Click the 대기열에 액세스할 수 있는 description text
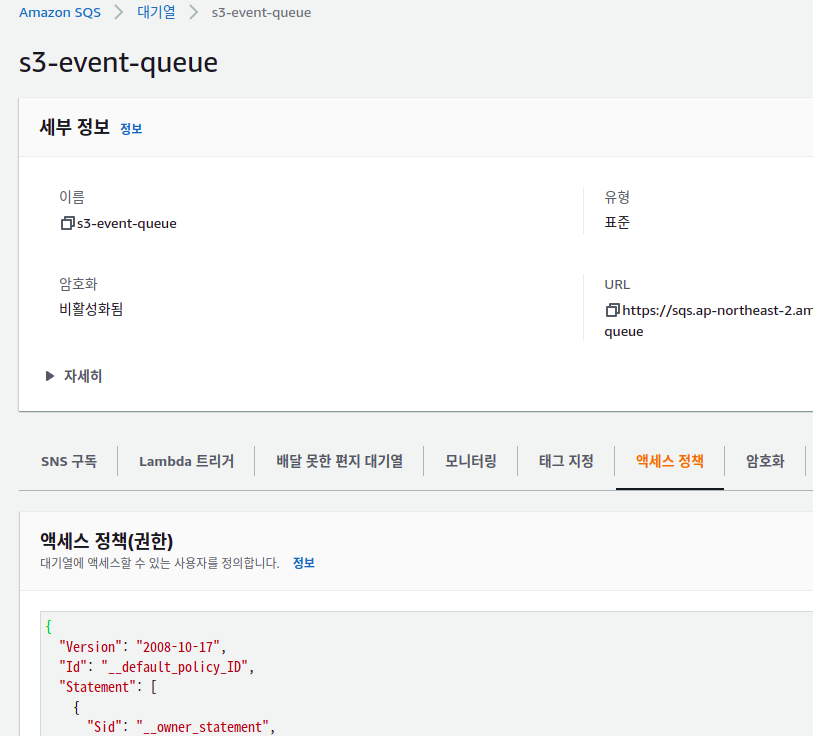 tap(160, 563)
